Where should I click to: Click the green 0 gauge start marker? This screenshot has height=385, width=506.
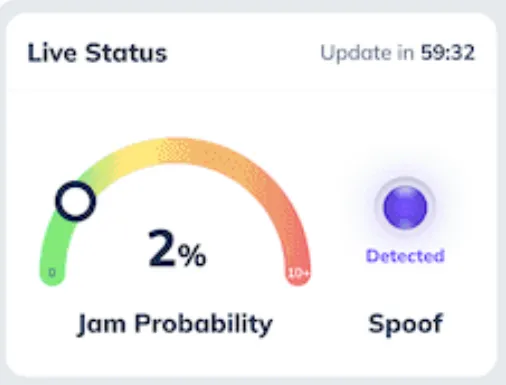(x=52, y=273)
